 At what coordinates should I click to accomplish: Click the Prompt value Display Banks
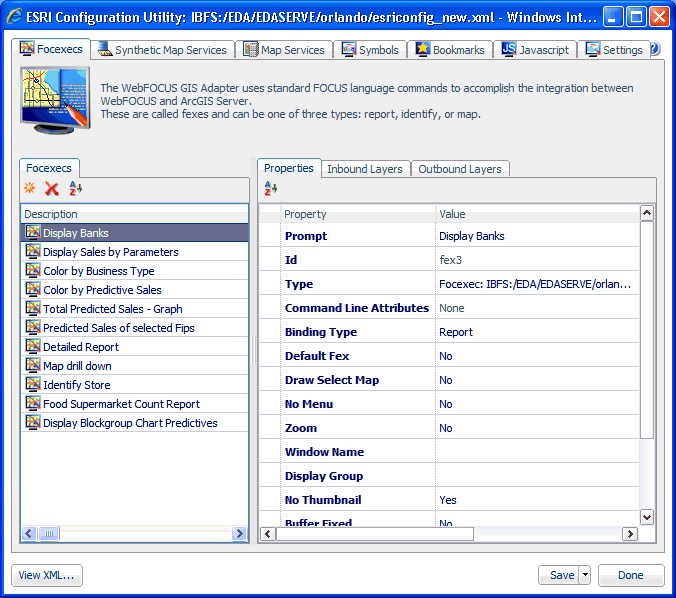(x=537, y=236)
